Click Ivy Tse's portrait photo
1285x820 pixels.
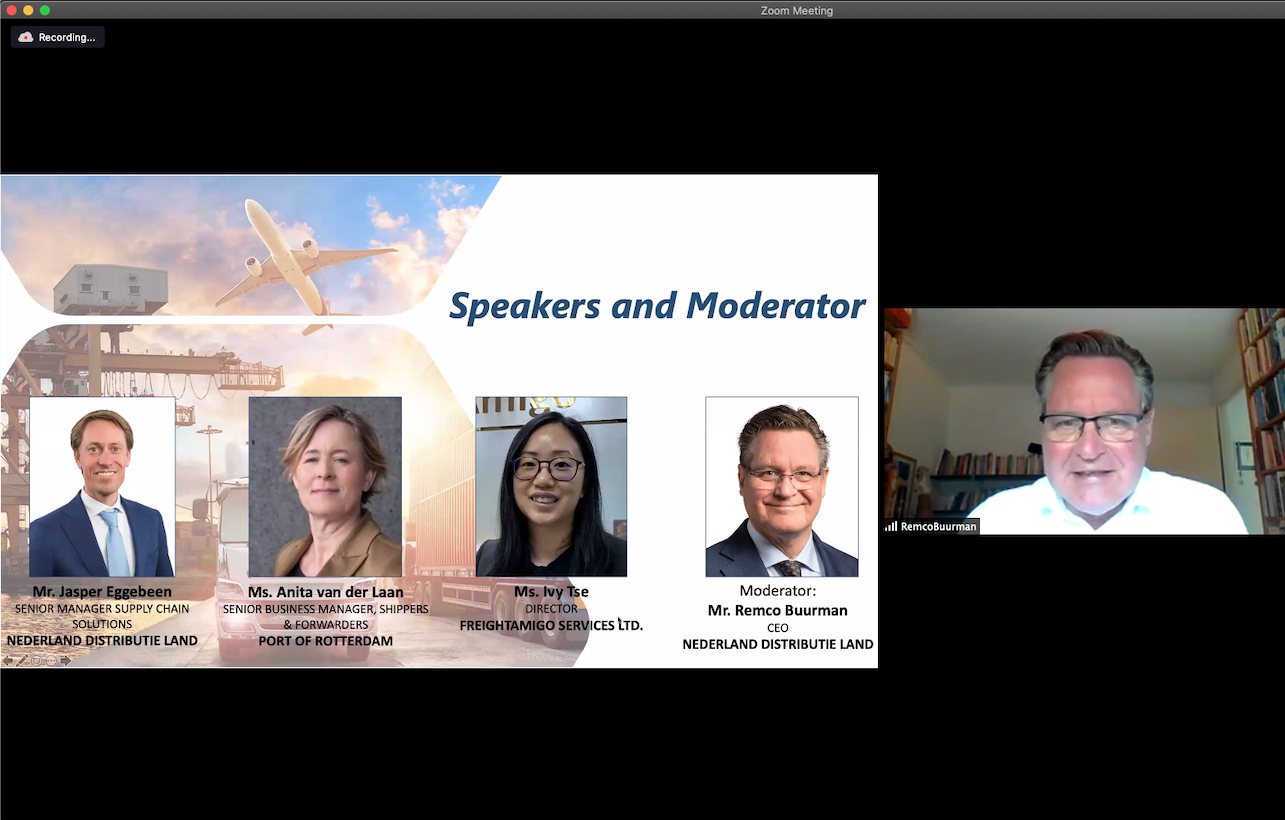551,487
